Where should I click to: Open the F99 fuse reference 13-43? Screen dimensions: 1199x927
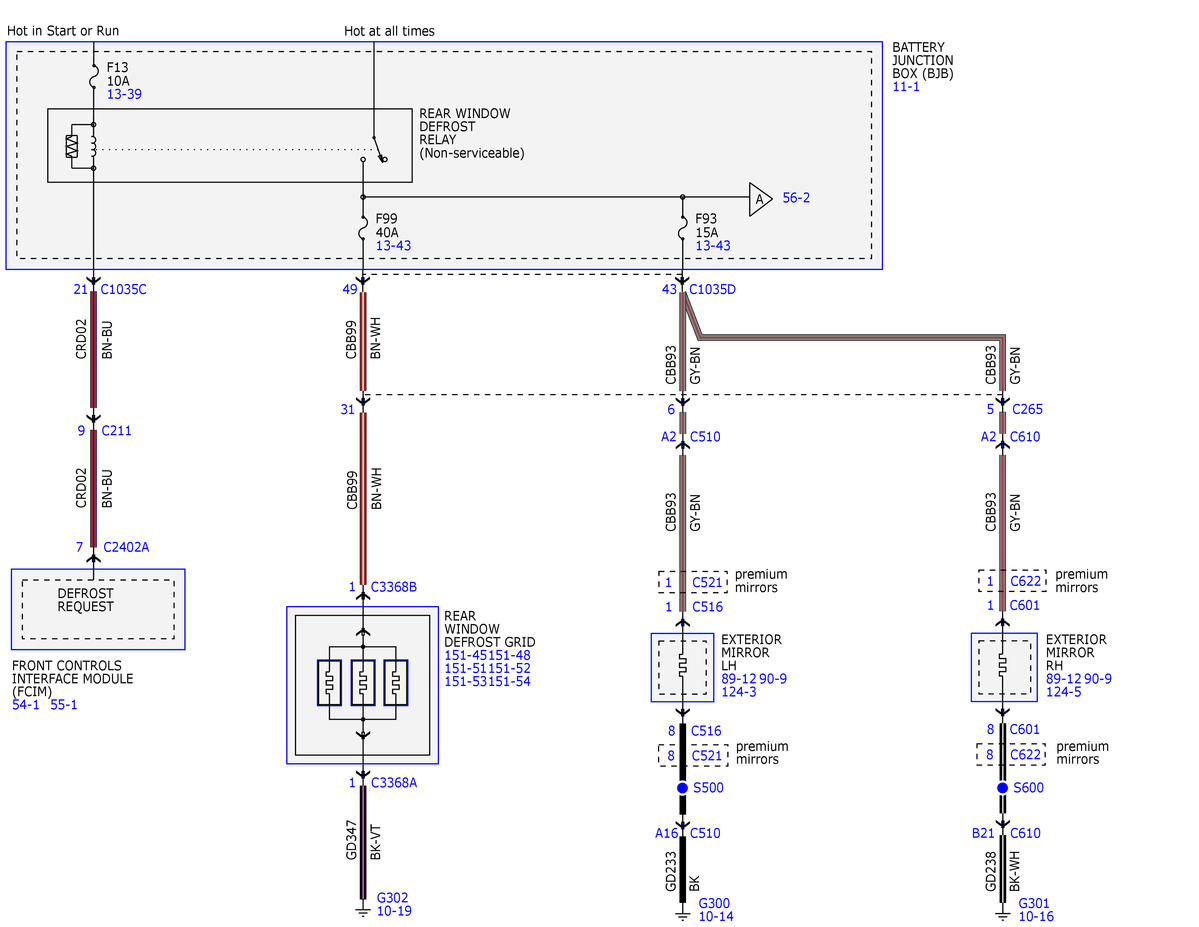pos(393,246)
